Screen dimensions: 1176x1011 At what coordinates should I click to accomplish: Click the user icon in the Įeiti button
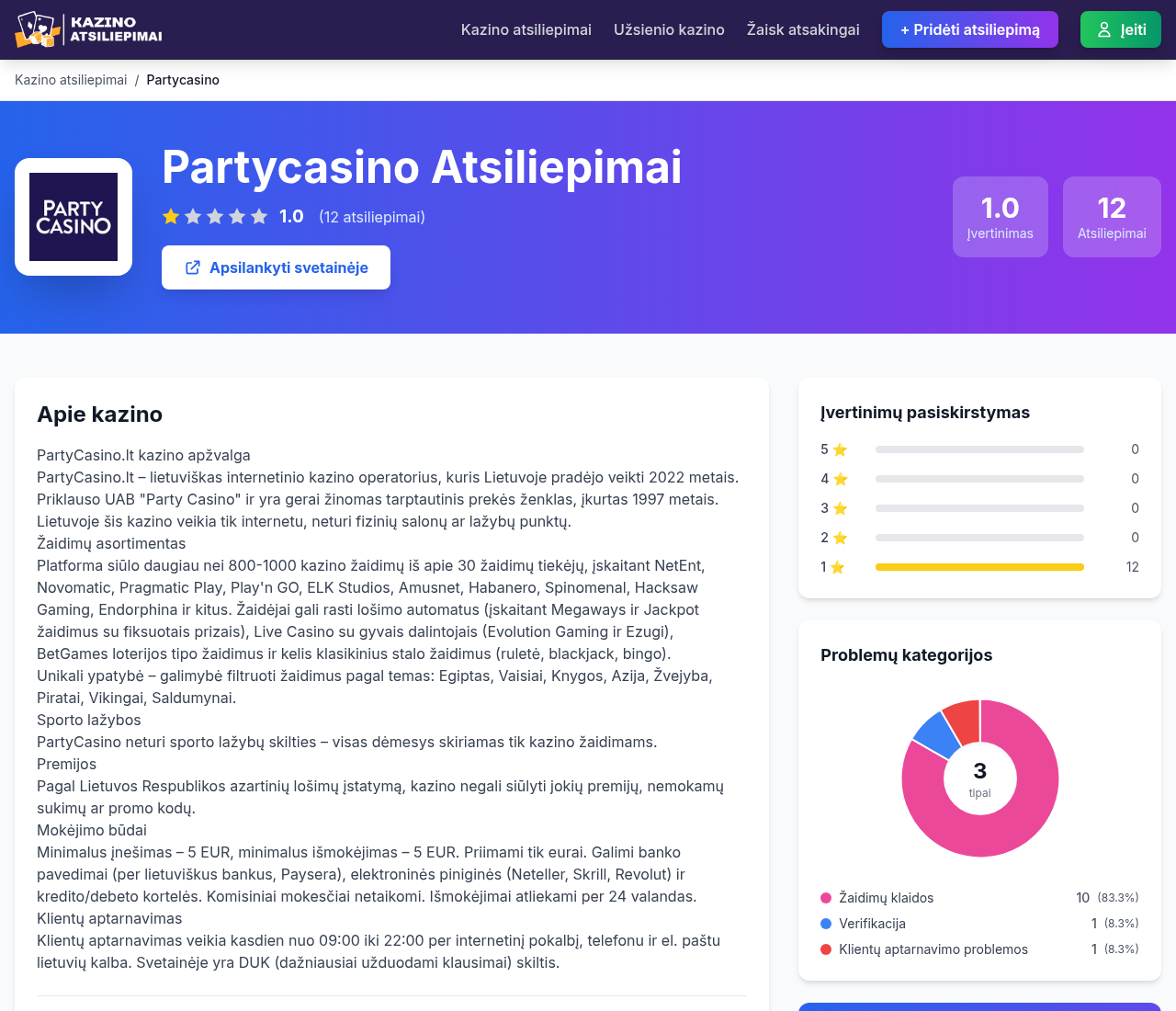[x=1104, y=29]
